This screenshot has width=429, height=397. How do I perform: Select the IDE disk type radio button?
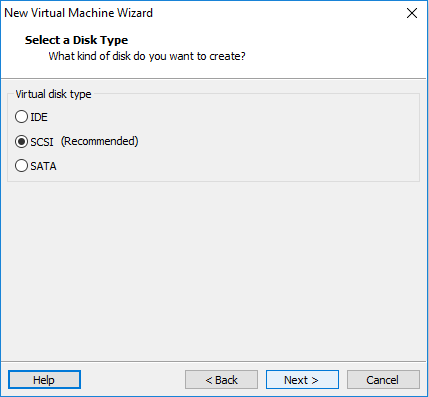(21, 117)
